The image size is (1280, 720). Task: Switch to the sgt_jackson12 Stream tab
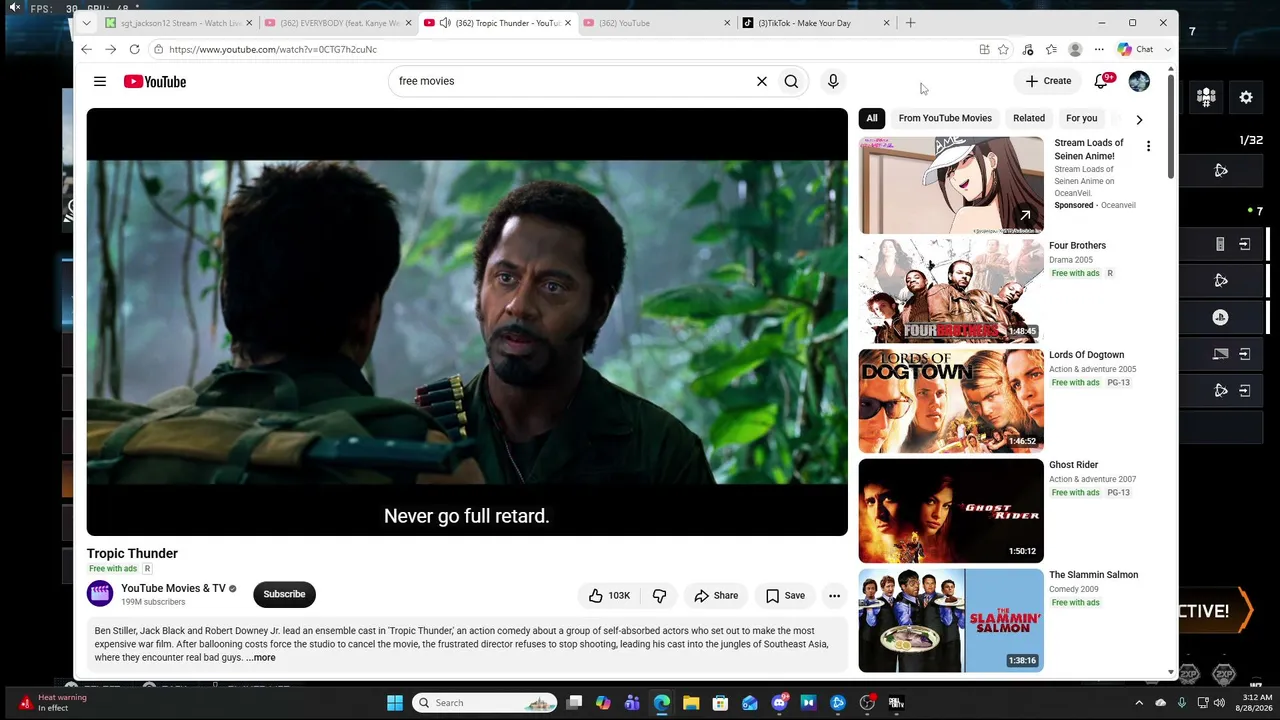tap(178, 23)
